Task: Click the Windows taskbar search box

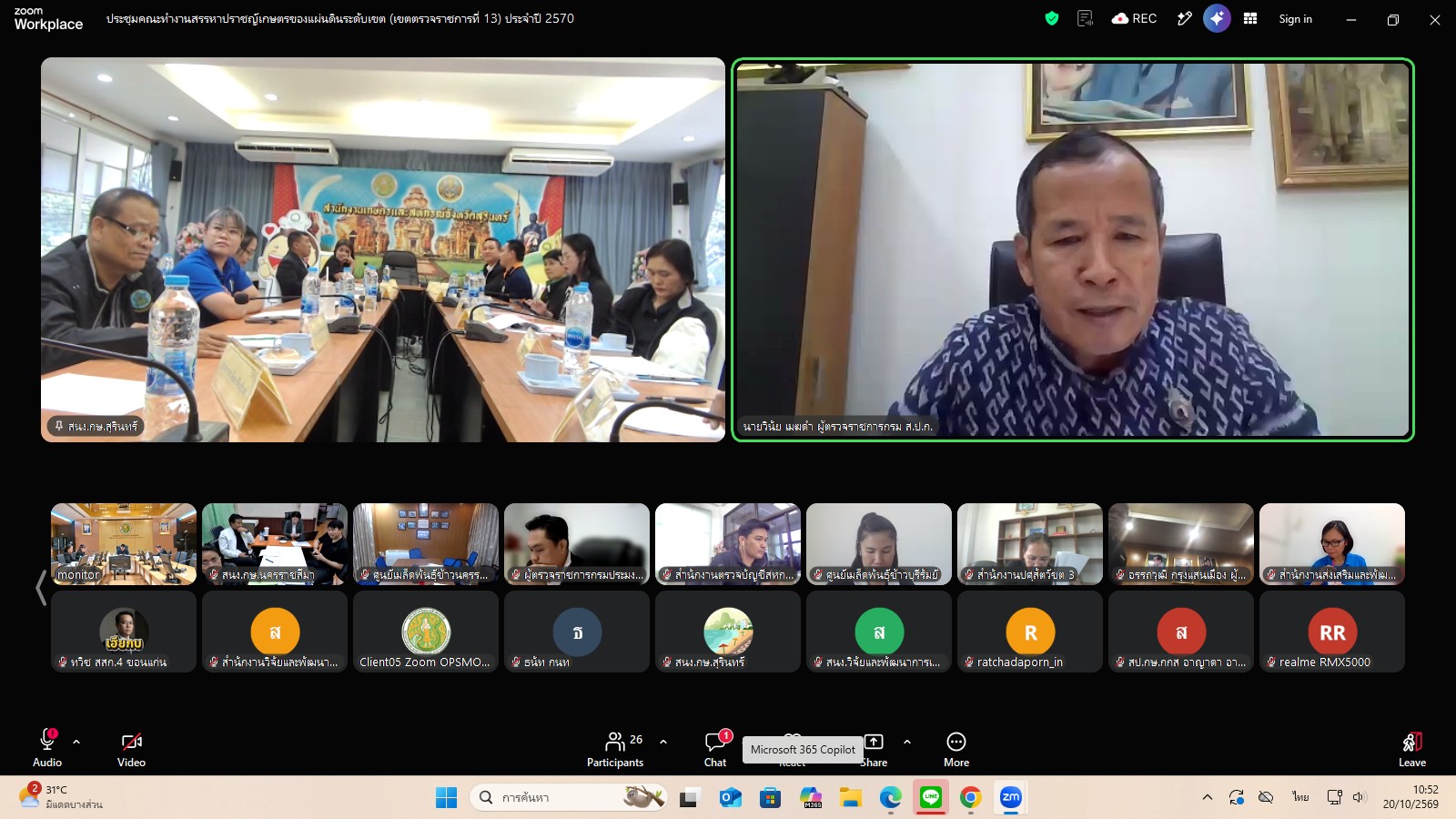Action: pyautogui.click(x=568, y=798)
